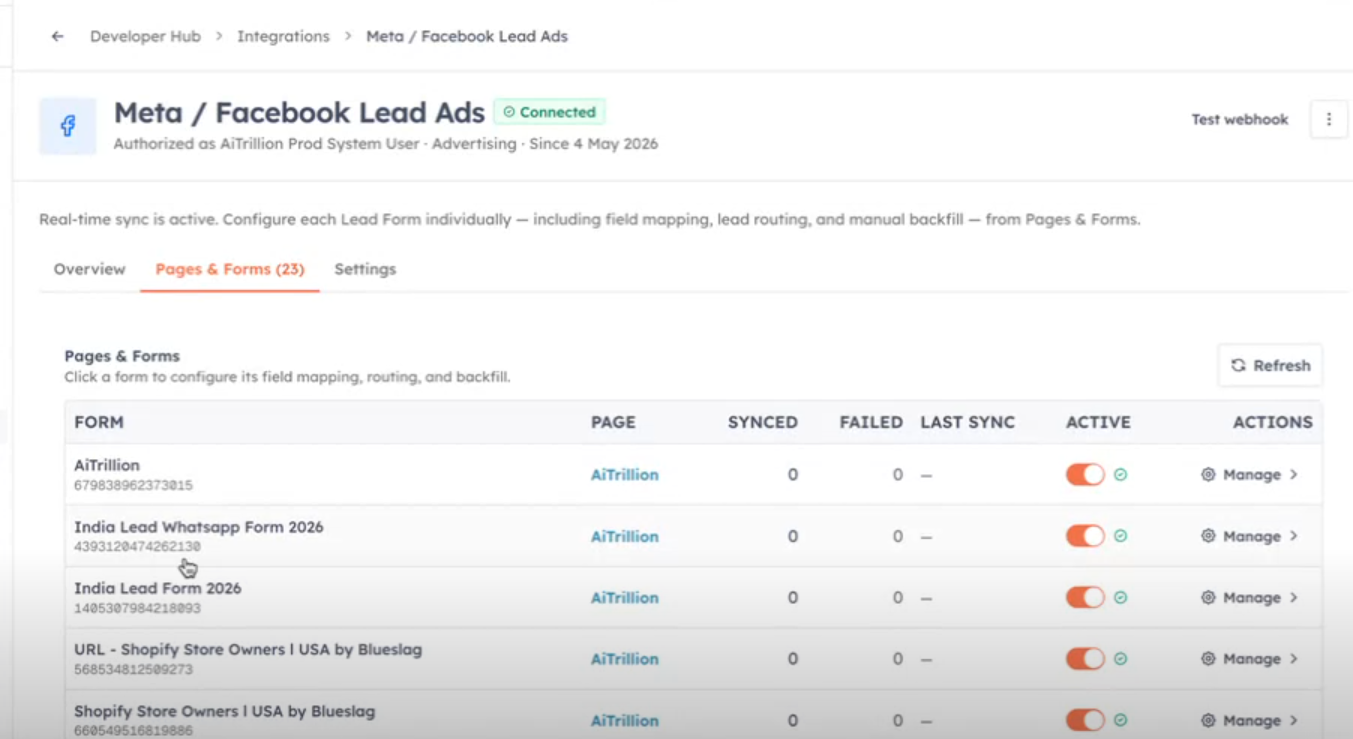This screenshot has width=1353, height=739.
Task: Click the refresh icon in Refresh button
Action: point(1238,366)
